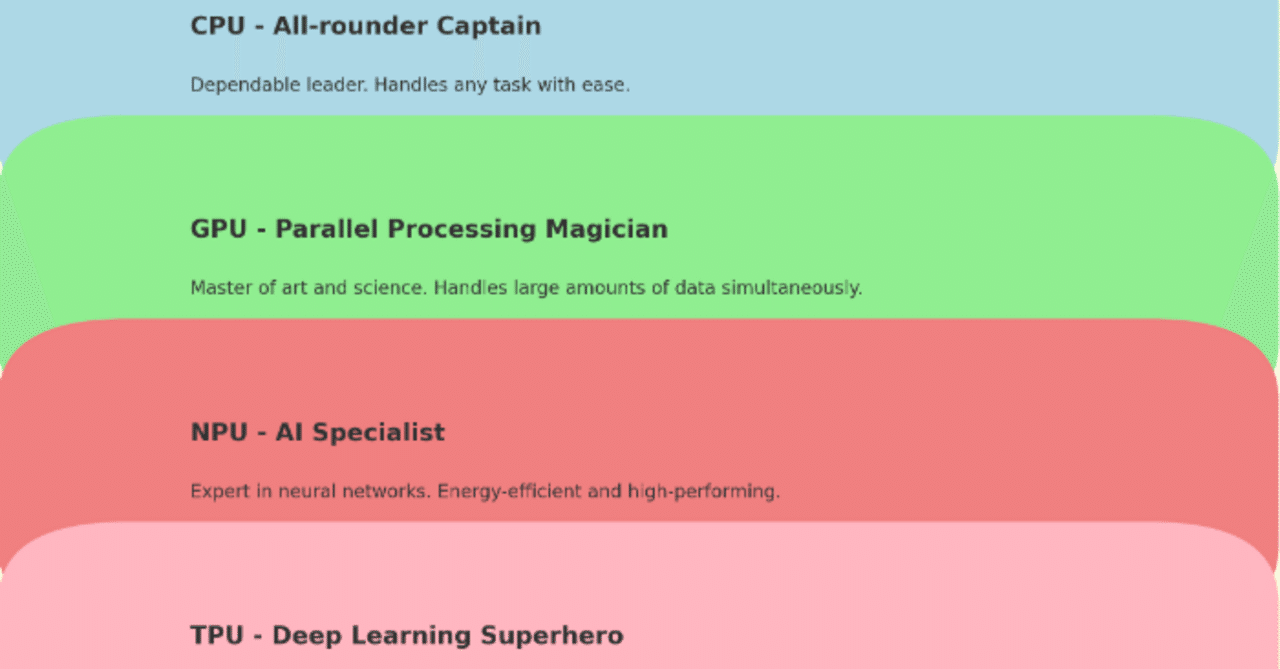Select the "GPU - Parallel Processing Magician" heading

pyautogui.click(x=428, y=229)
